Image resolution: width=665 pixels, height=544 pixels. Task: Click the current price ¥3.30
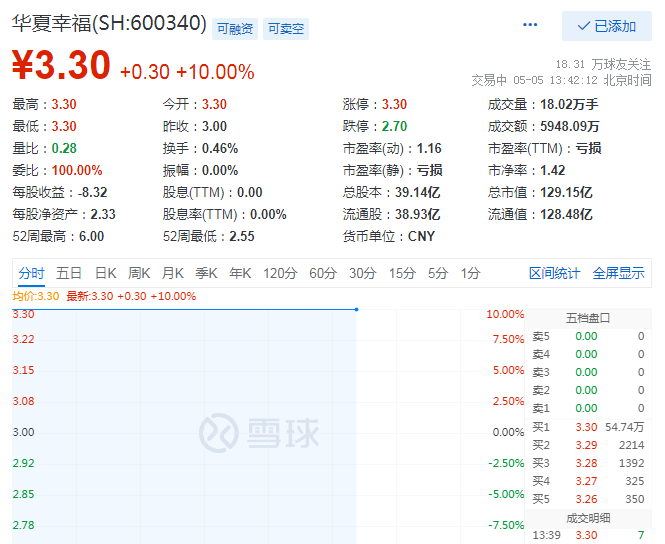(61, 65)
